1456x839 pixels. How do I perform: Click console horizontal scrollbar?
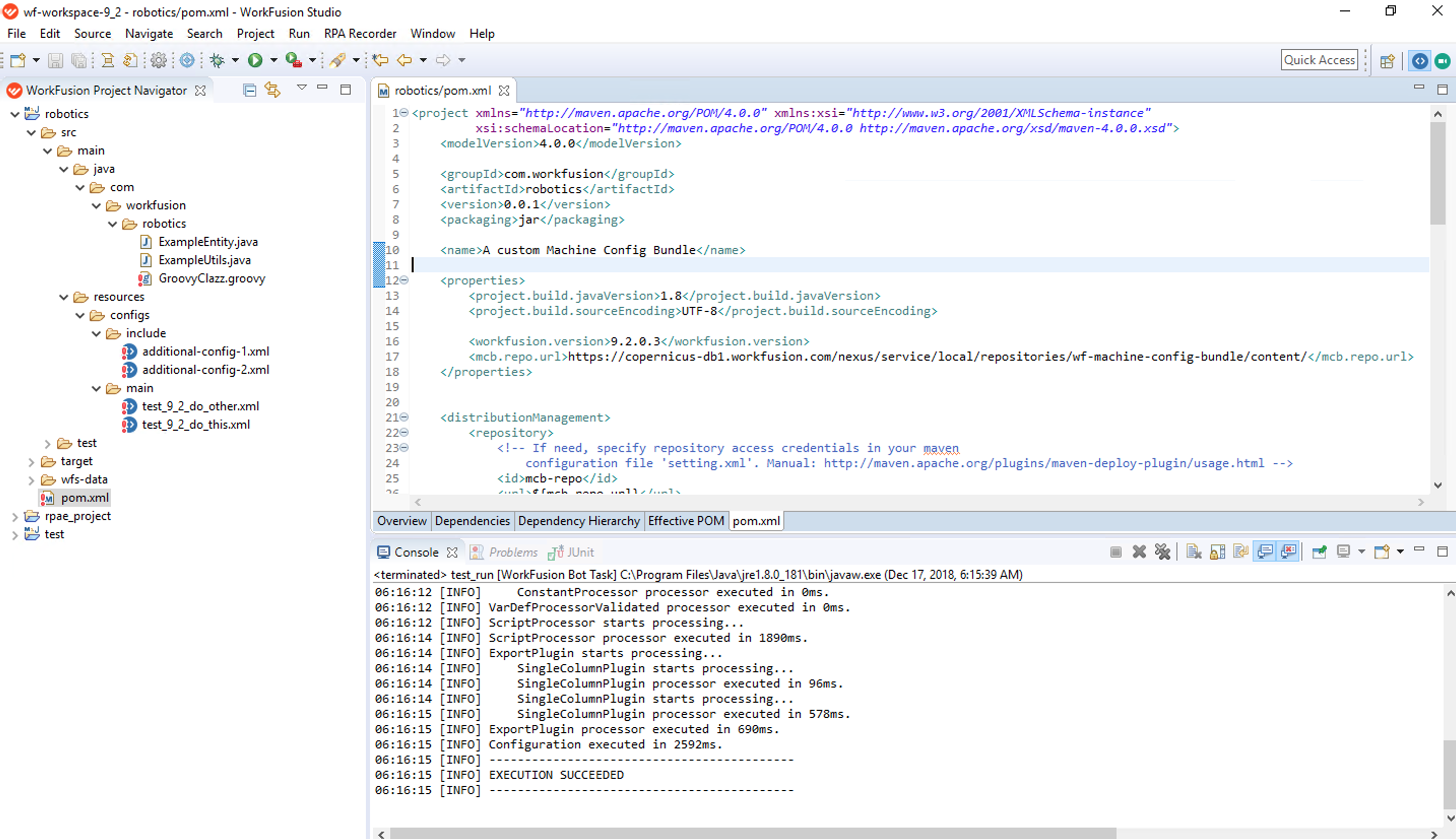pyautogui.click(x=752, y=833)
